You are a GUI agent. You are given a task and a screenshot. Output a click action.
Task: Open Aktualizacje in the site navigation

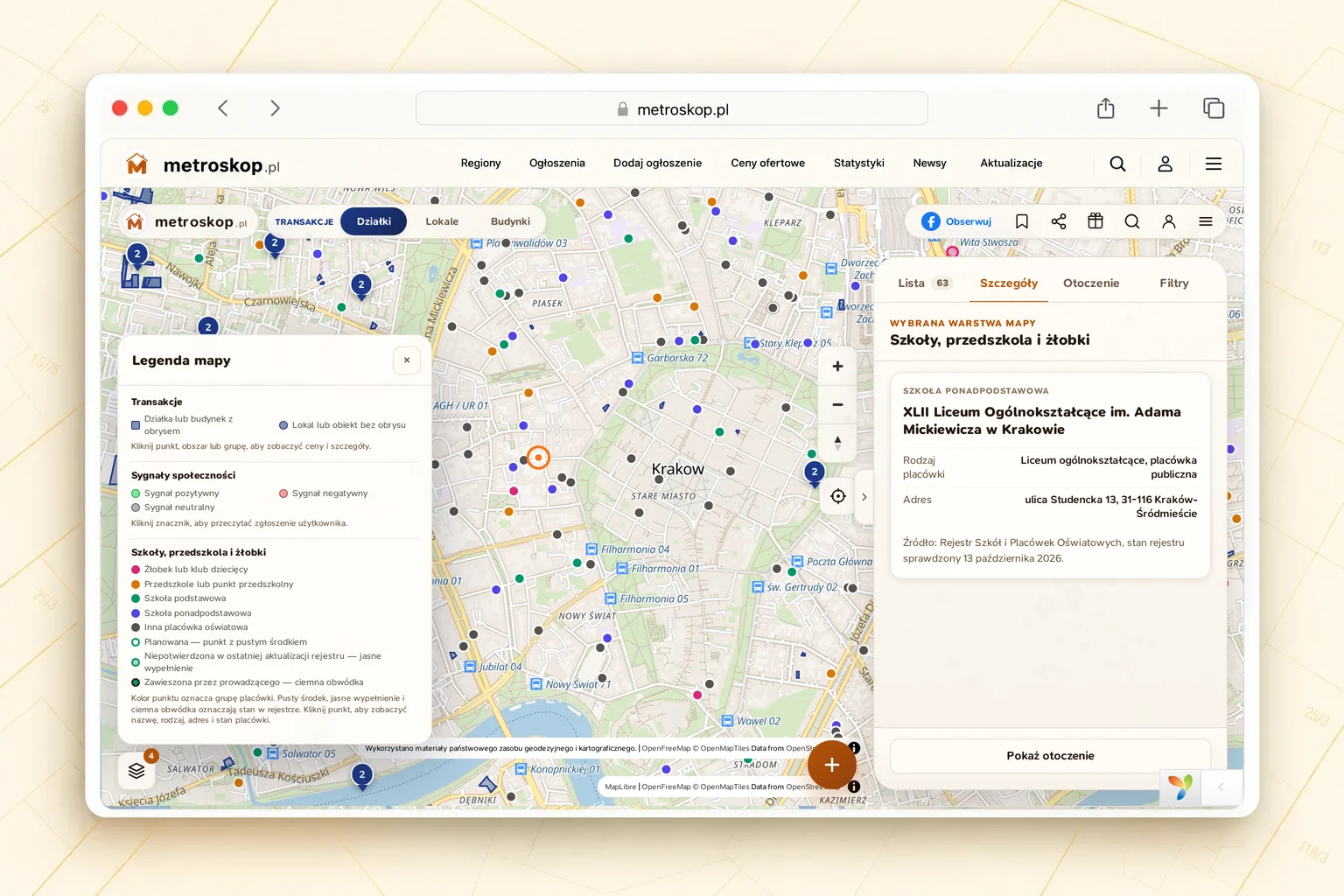pyautogui.click(x=1011, y=163)
